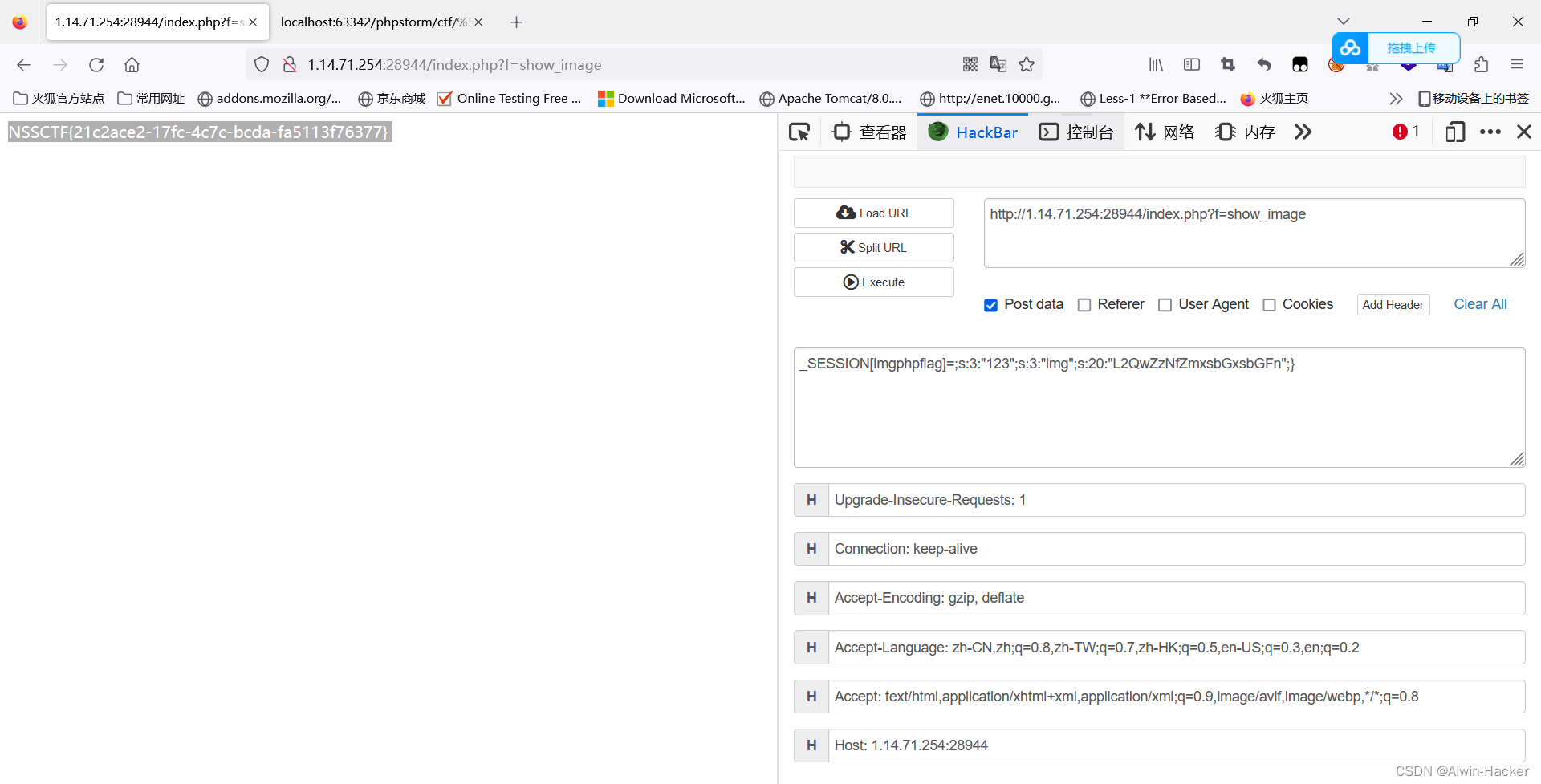Image resolution: width=1541 pixels, height=784 pixels.
Task: Click the Clear All link in HackBar
Action: [x=1480, y=304]
